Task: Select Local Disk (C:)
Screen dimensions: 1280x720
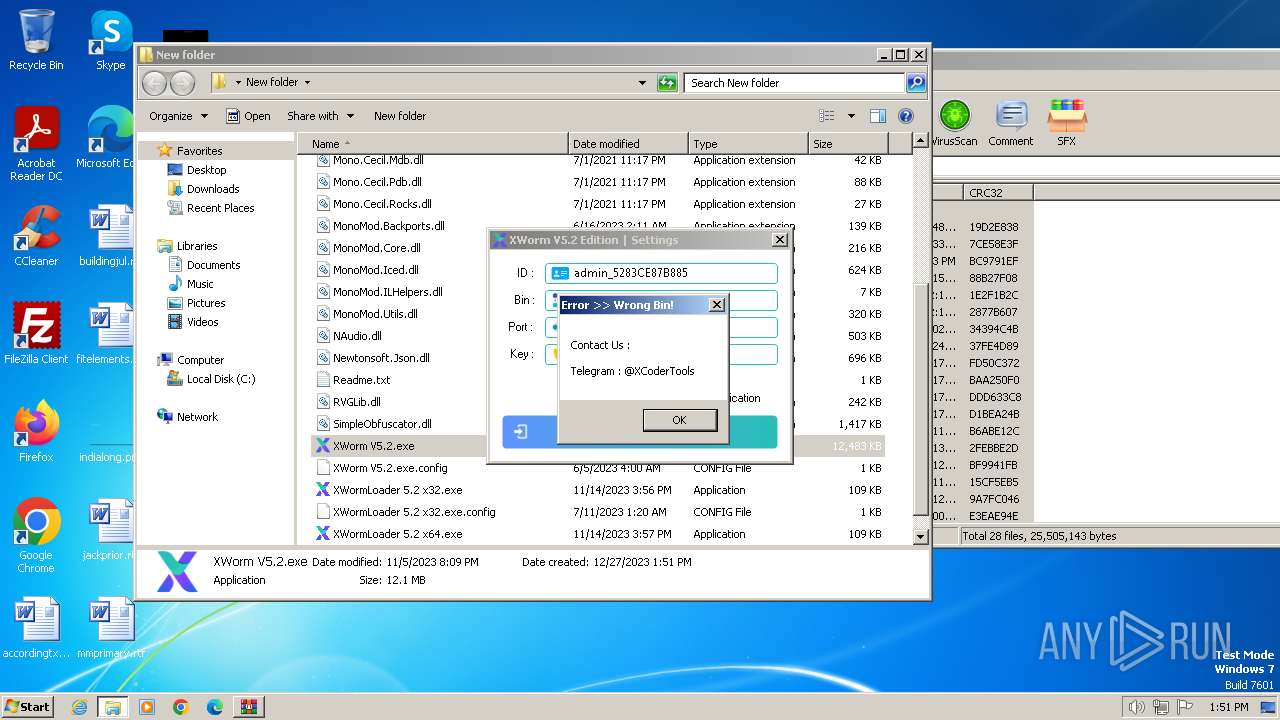Action: tap(220, 379)
